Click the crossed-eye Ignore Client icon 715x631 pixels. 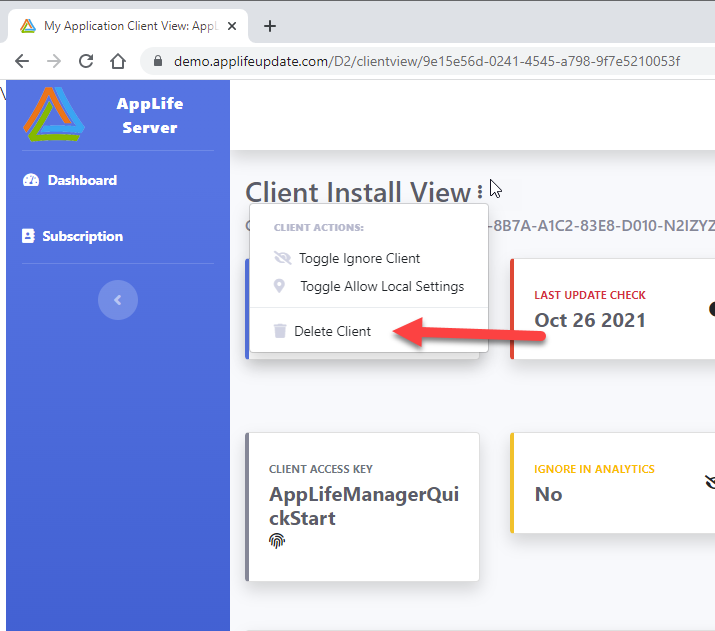tap(282, 258)
